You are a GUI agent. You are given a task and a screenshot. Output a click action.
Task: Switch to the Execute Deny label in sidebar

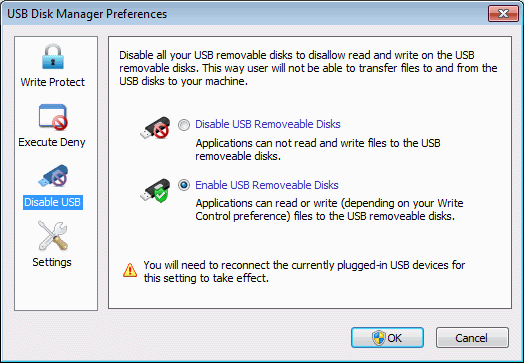(52, 142)
